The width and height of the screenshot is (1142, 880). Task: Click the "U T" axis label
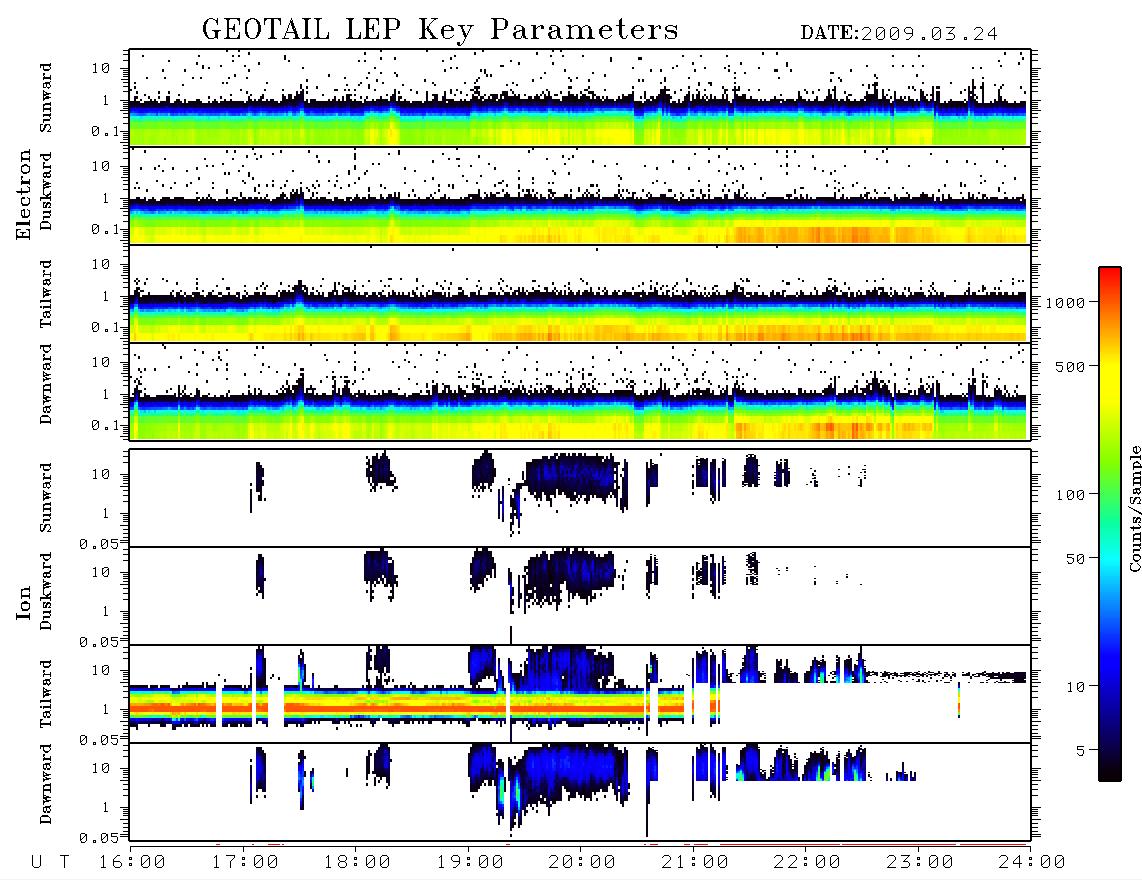click(x=50, y=863)
